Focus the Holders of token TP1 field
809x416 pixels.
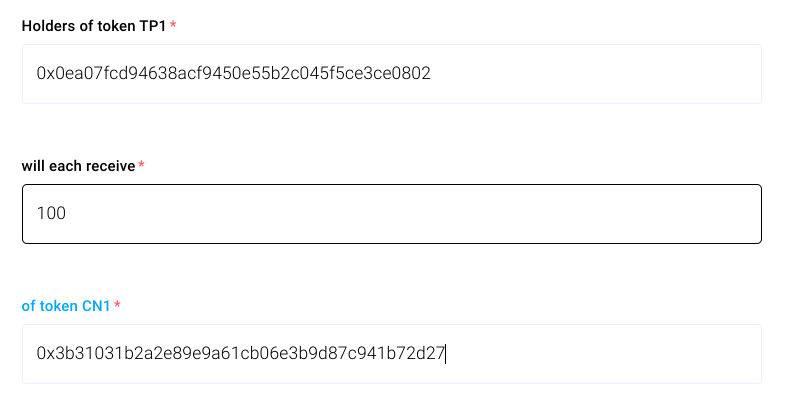(391, 74)
